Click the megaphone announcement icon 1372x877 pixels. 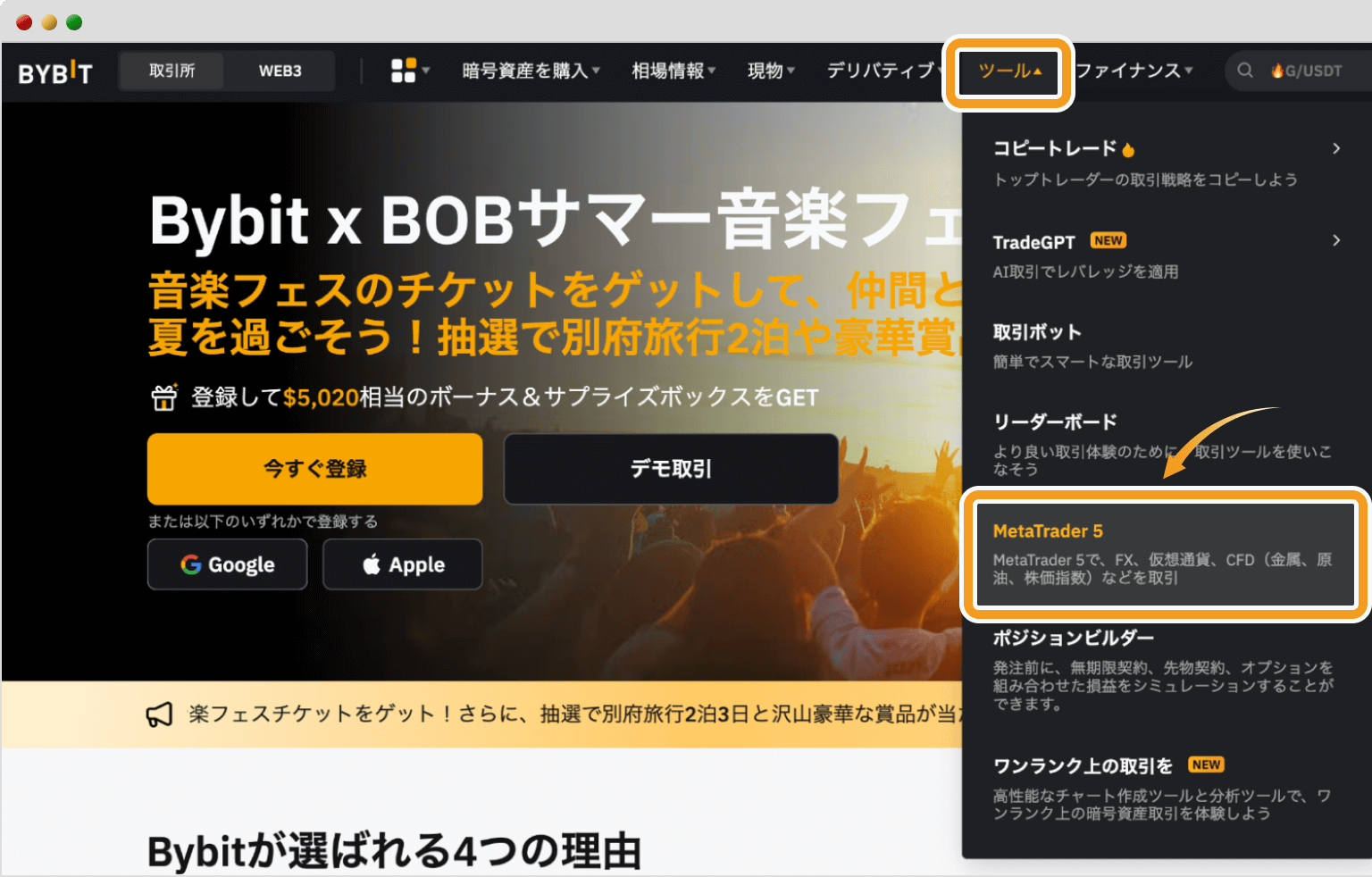tap(159, 714)
